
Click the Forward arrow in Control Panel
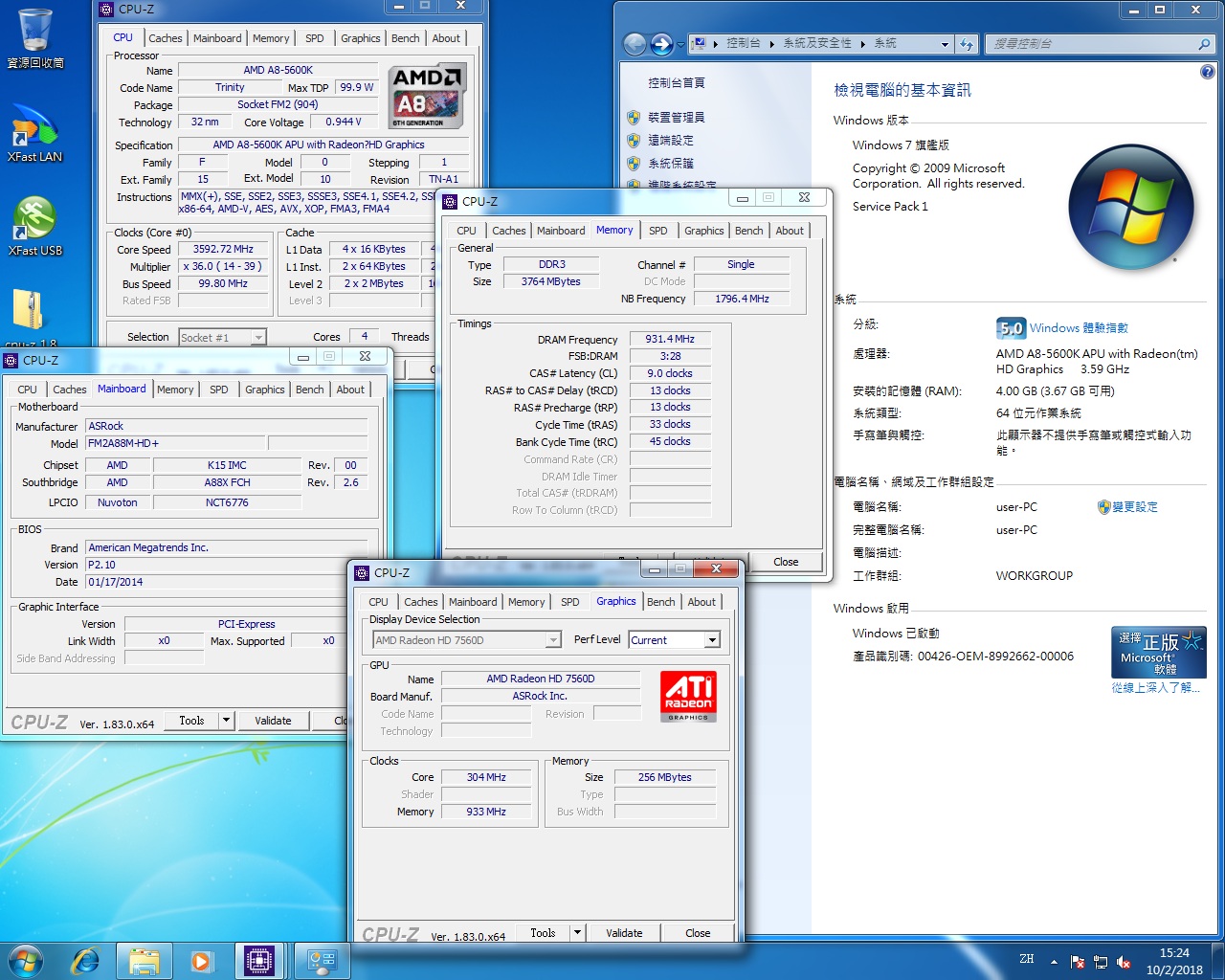tap(662, 44)
